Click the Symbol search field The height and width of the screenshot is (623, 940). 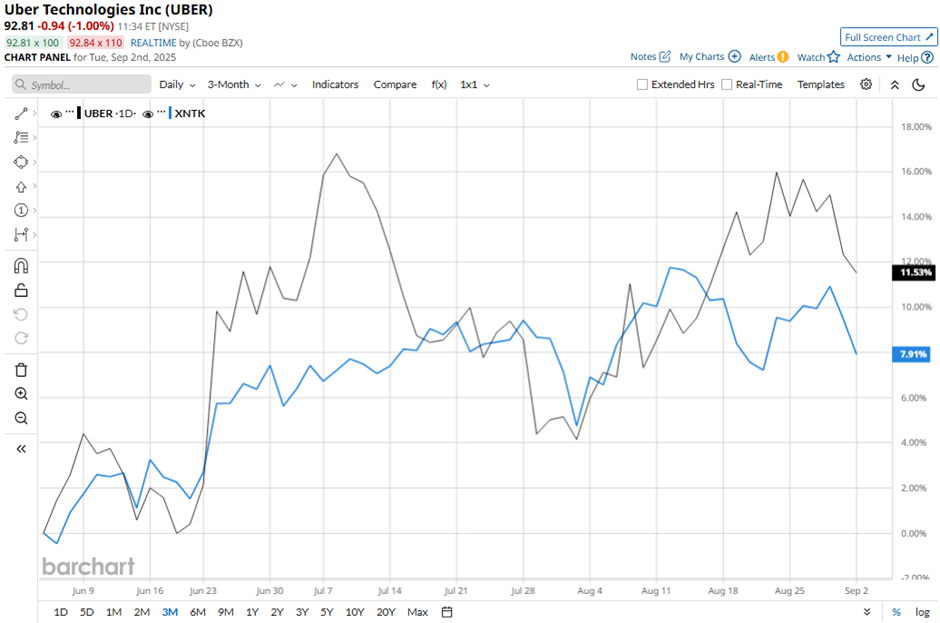[82, 85]
